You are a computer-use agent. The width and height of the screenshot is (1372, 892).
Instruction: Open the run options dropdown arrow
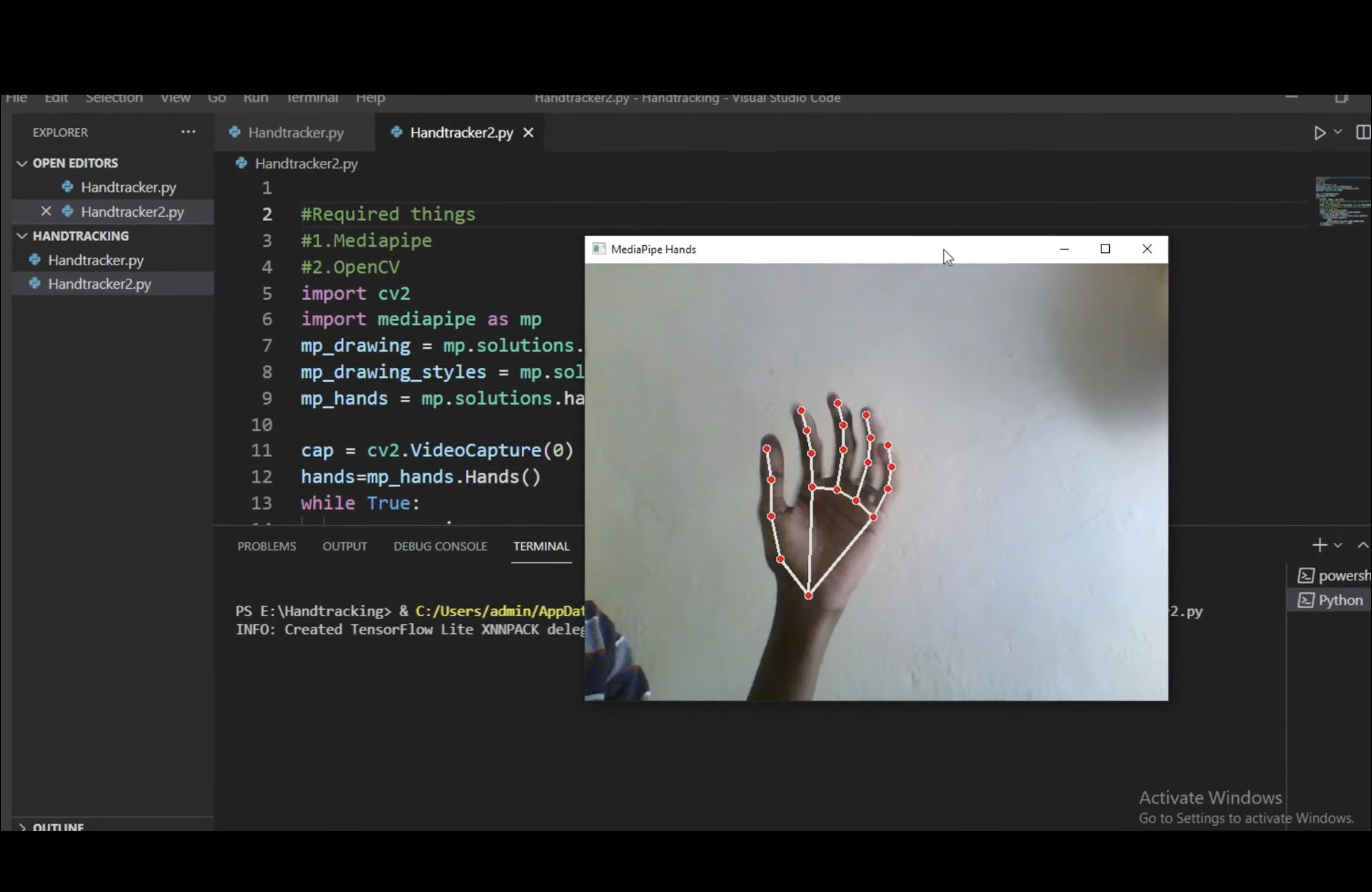(x=1338, y=132)
